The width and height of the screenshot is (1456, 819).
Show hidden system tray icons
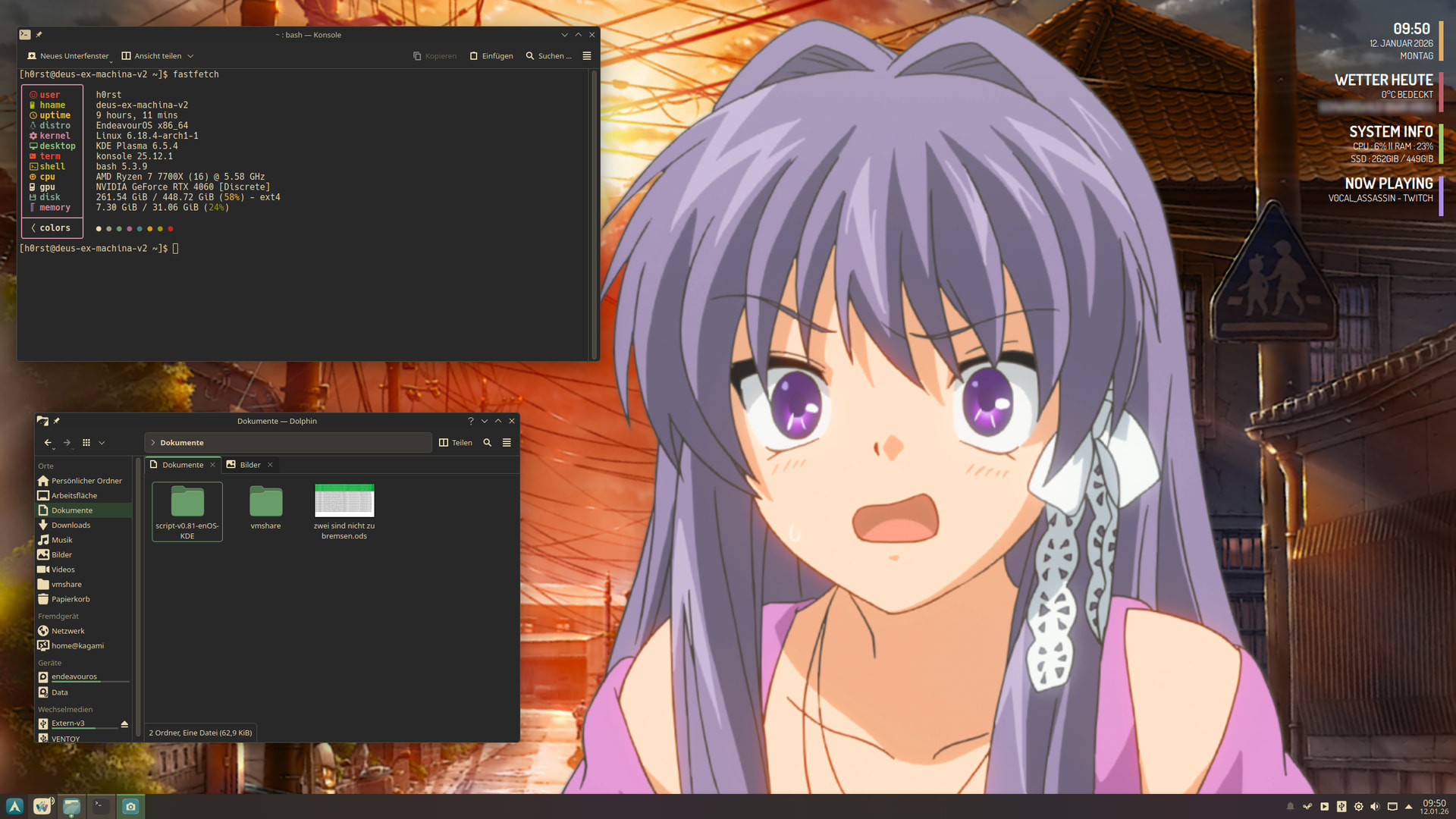tap(1409, 807)
